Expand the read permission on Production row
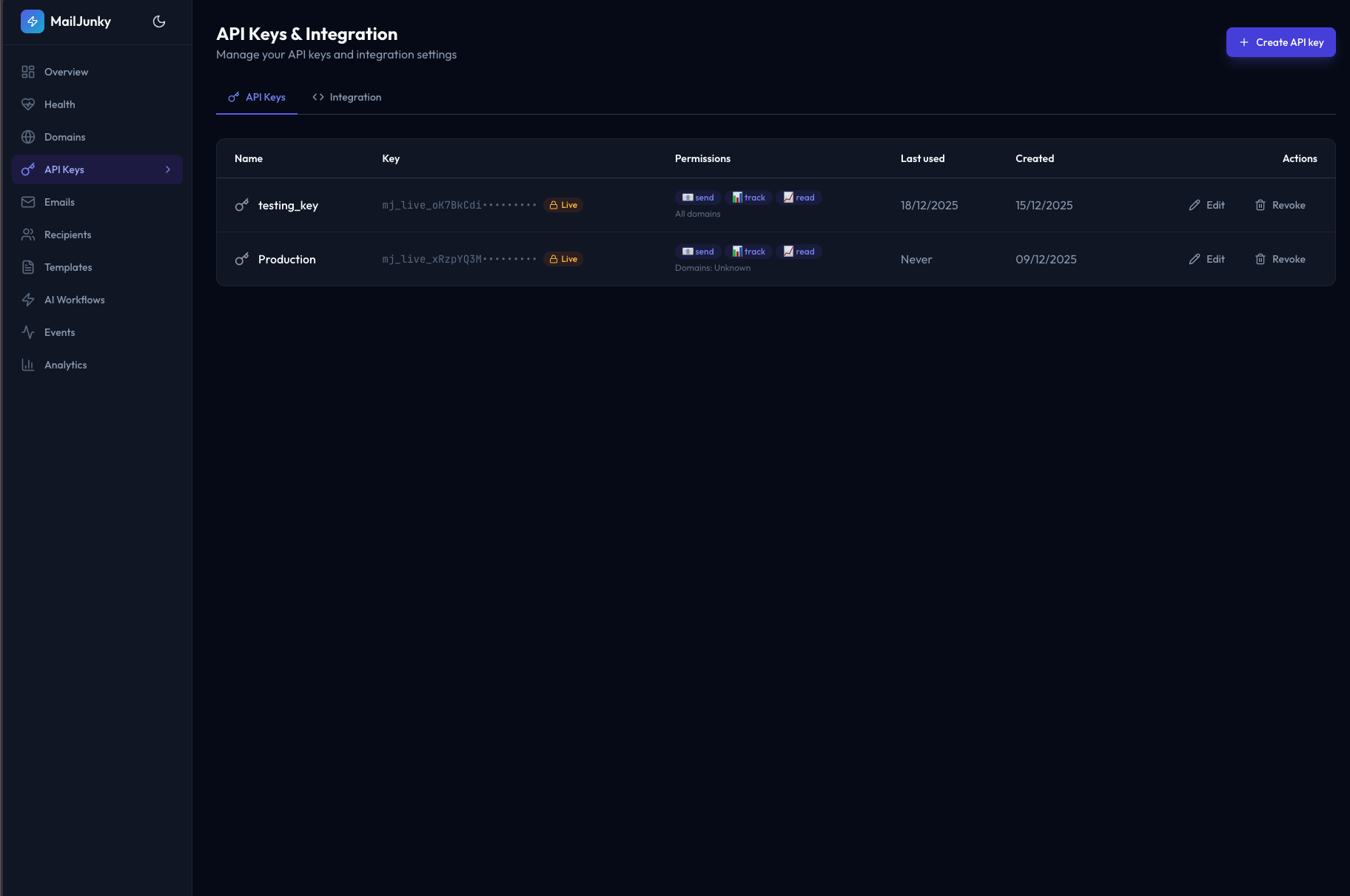 tap(799, 251)
